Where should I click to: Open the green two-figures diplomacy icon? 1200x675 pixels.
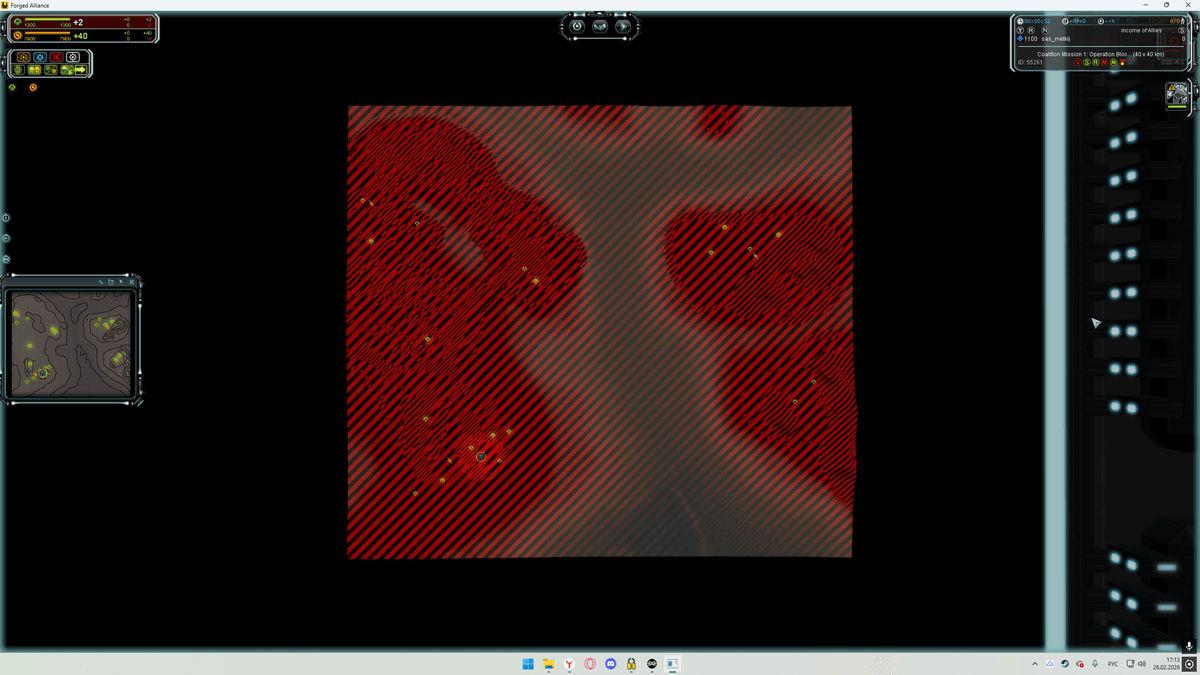click(34, 70)
